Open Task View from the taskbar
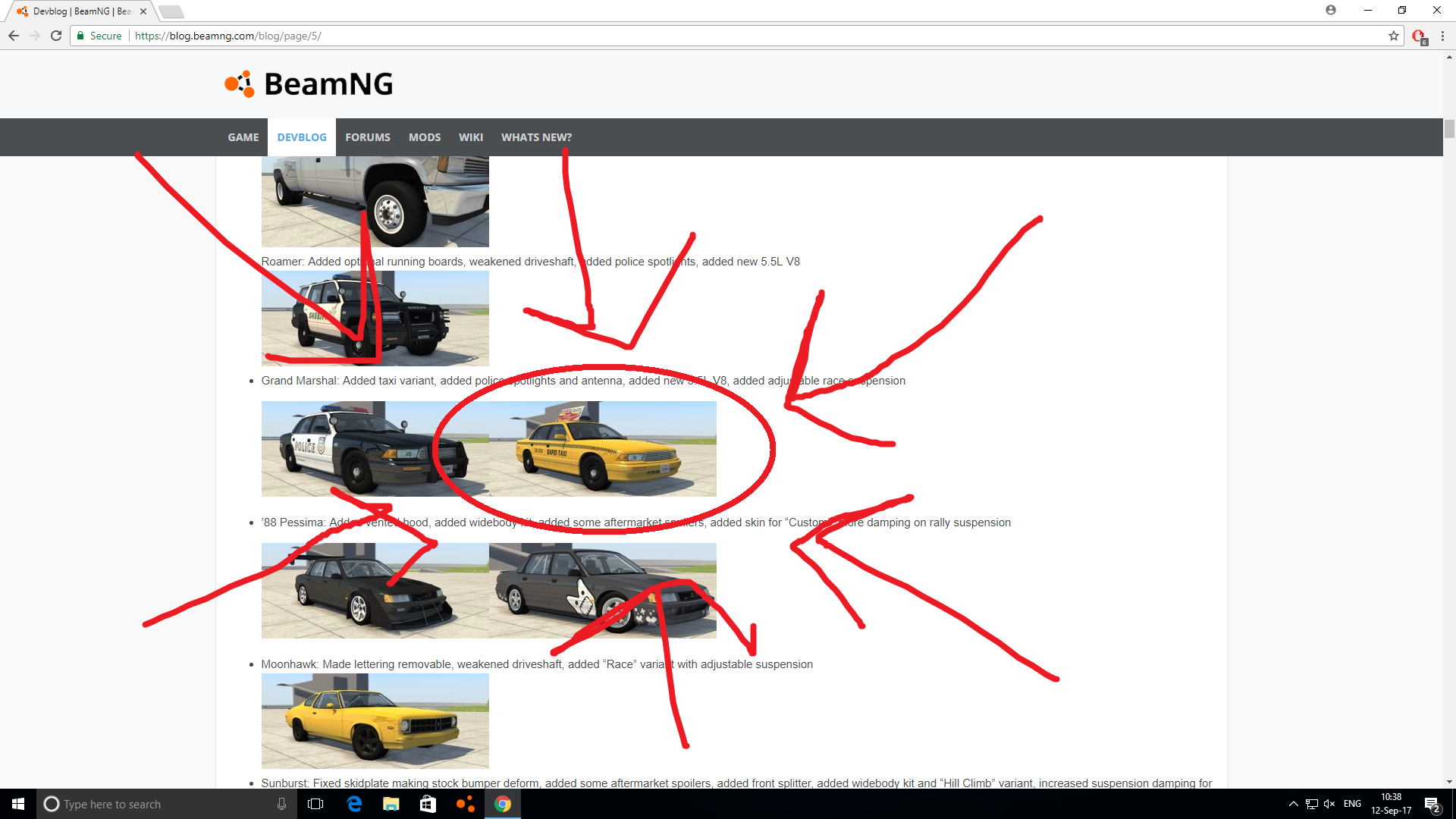Screen dimensions: 1456x819 pyautogui.click(x=316, y=804)
